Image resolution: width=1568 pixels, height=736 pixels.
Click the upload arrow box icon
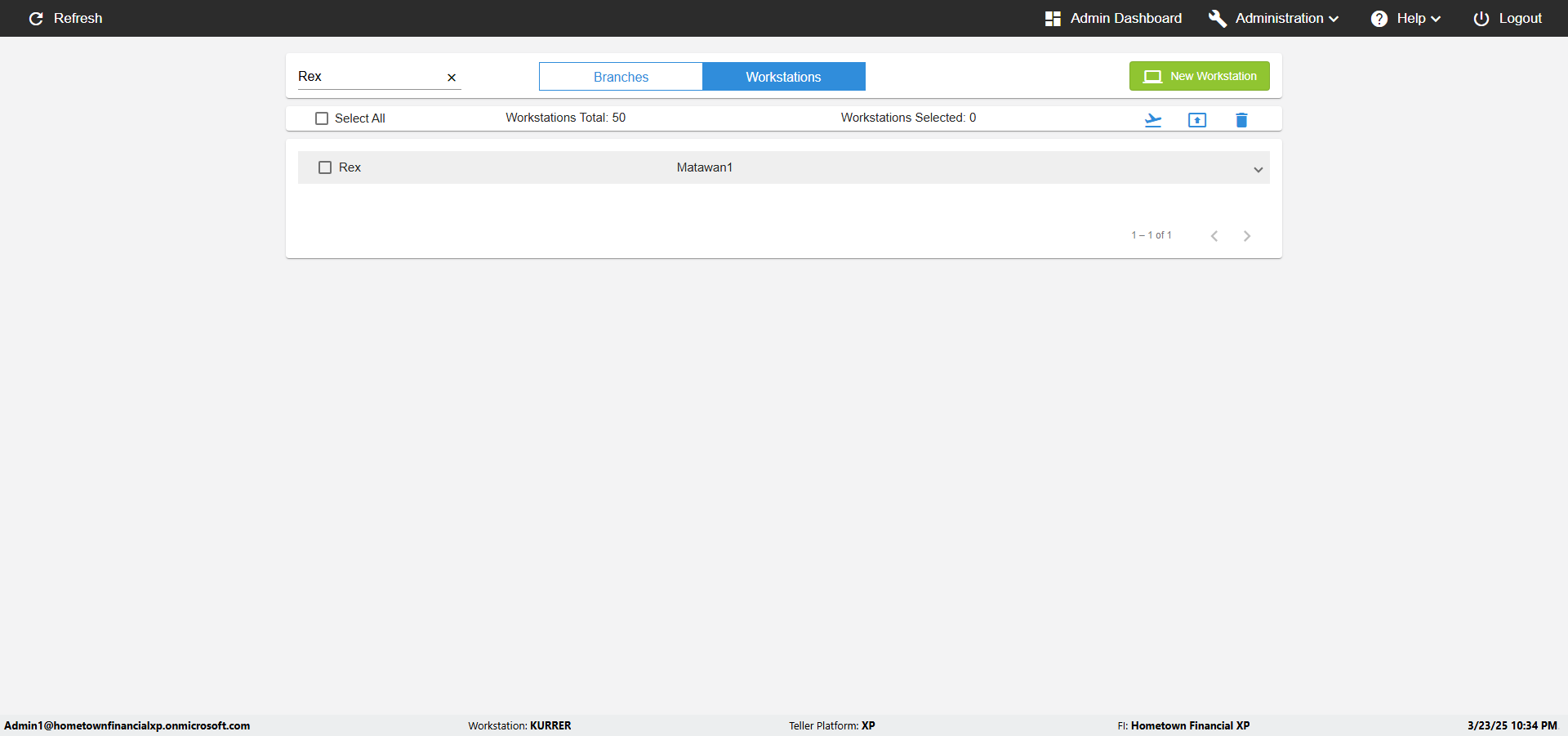1197,120
